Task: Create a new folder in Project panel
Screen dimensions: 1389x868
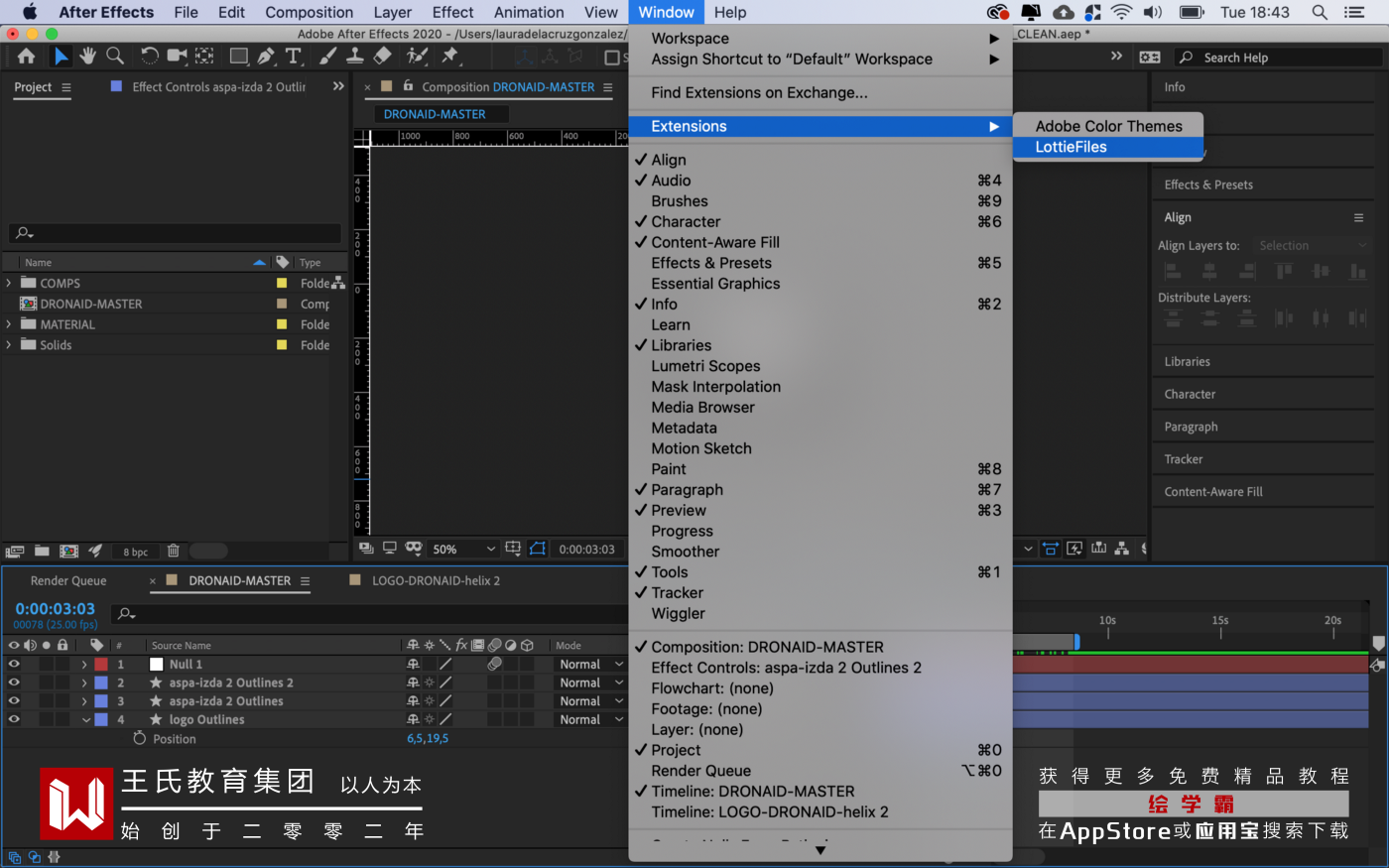Action: pos(42,551)
